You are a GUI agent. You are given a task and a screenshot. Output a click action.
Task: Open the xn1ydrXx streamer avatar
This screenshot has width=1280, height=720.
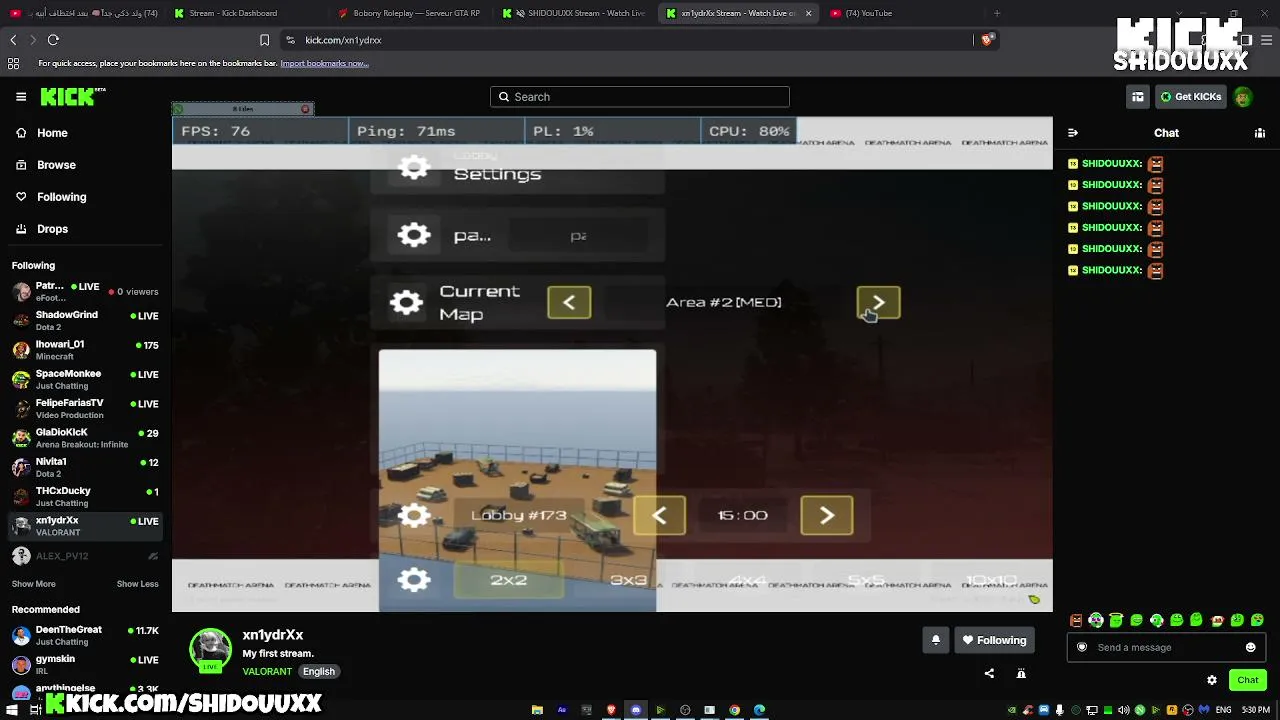[210, 650]
